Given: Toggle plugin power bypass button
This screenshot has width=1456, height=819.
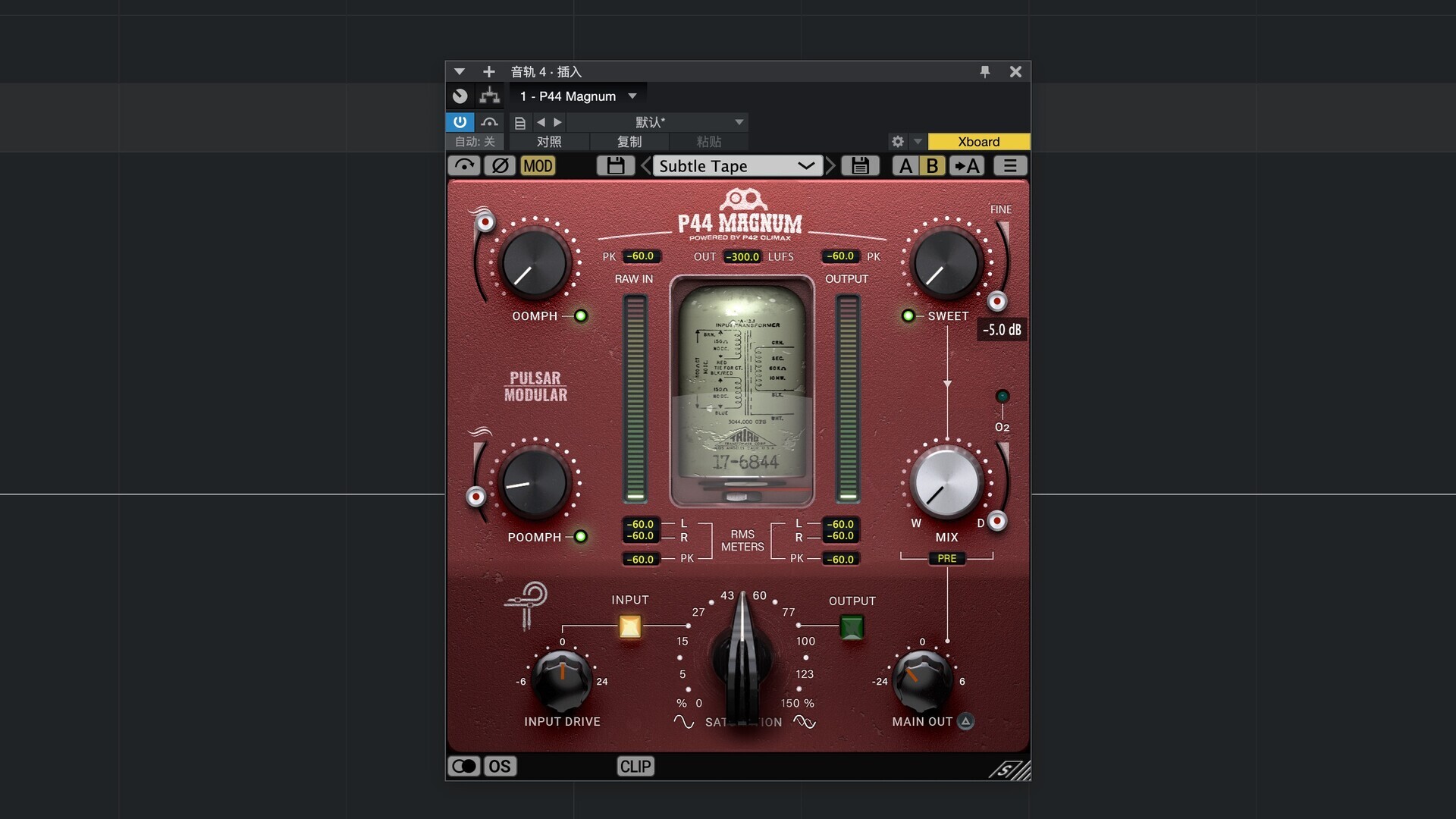Looking at the screenshot, I should (x=460, y=121).
